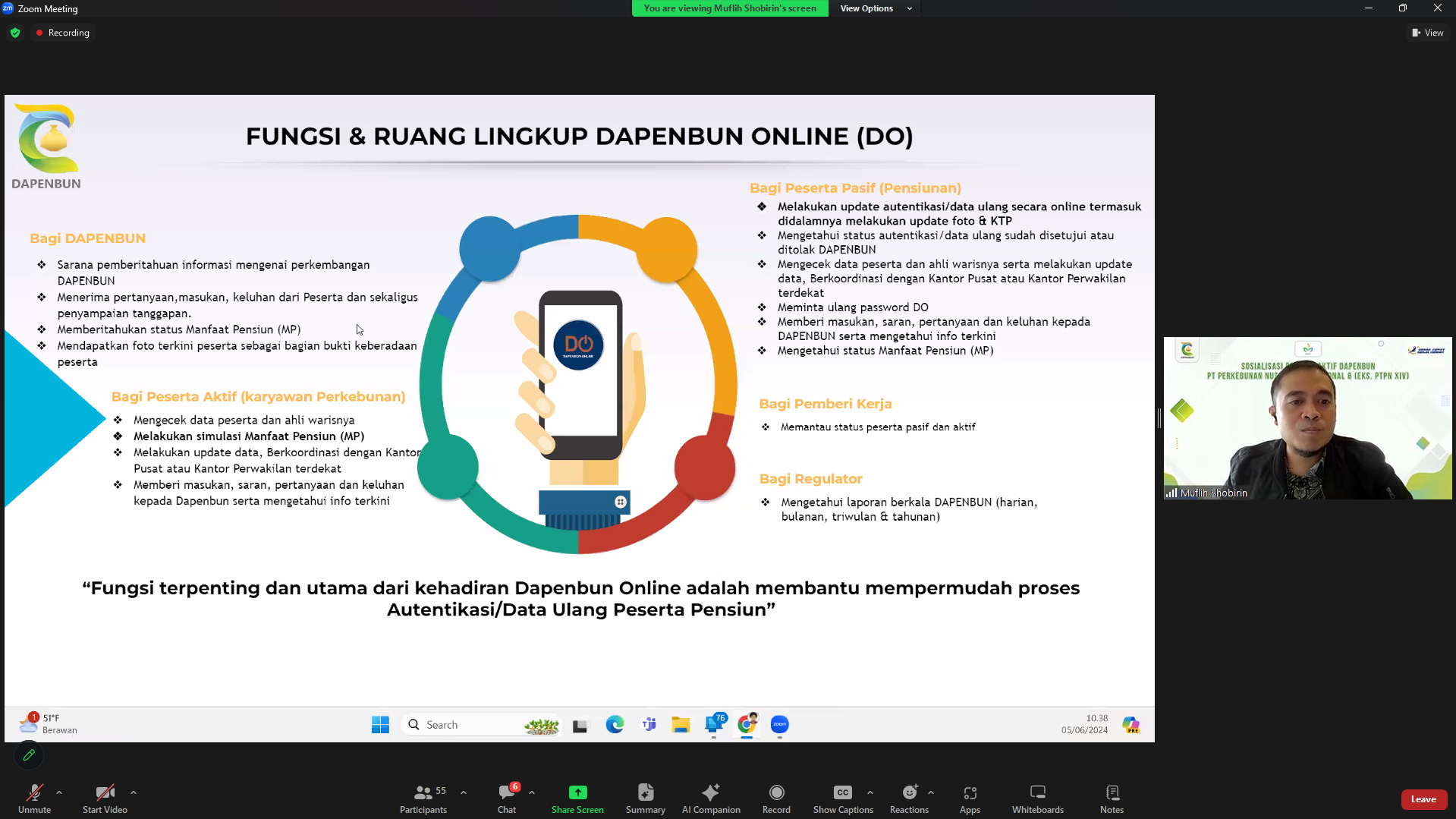Start Video in Zoom toolbar

pos(105,799)
